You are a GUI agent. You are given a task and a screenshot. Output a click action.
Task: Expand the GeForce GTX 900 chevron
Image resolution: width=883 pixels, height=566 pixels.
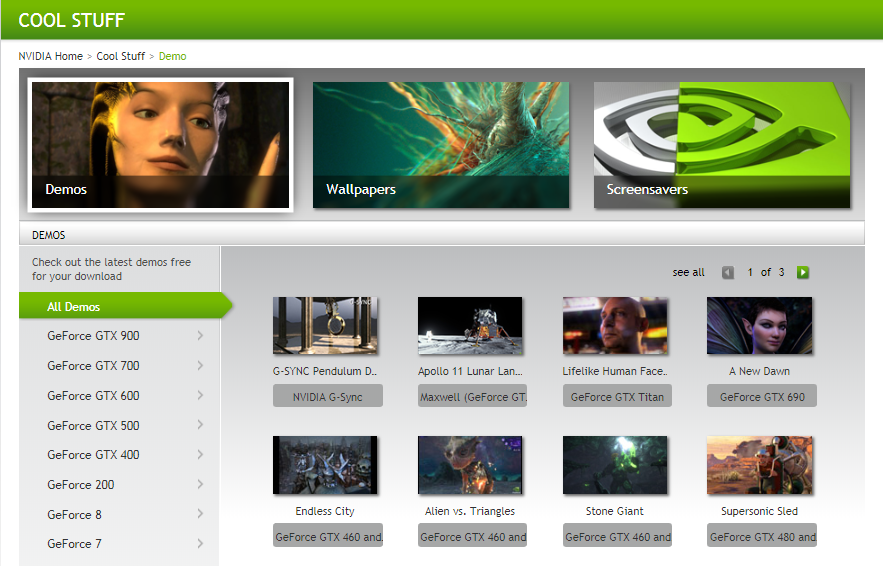click(200, 336)
